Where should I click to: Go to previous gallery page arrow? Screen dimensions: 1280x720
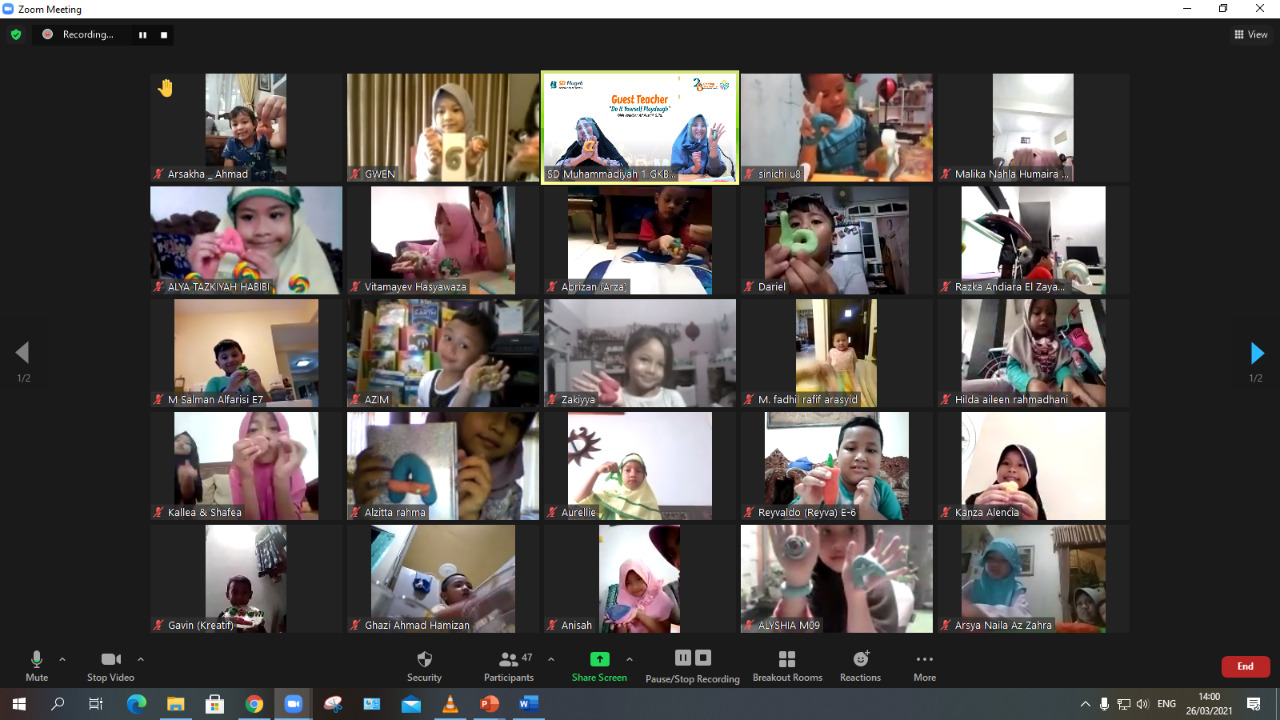pos(22,353)
